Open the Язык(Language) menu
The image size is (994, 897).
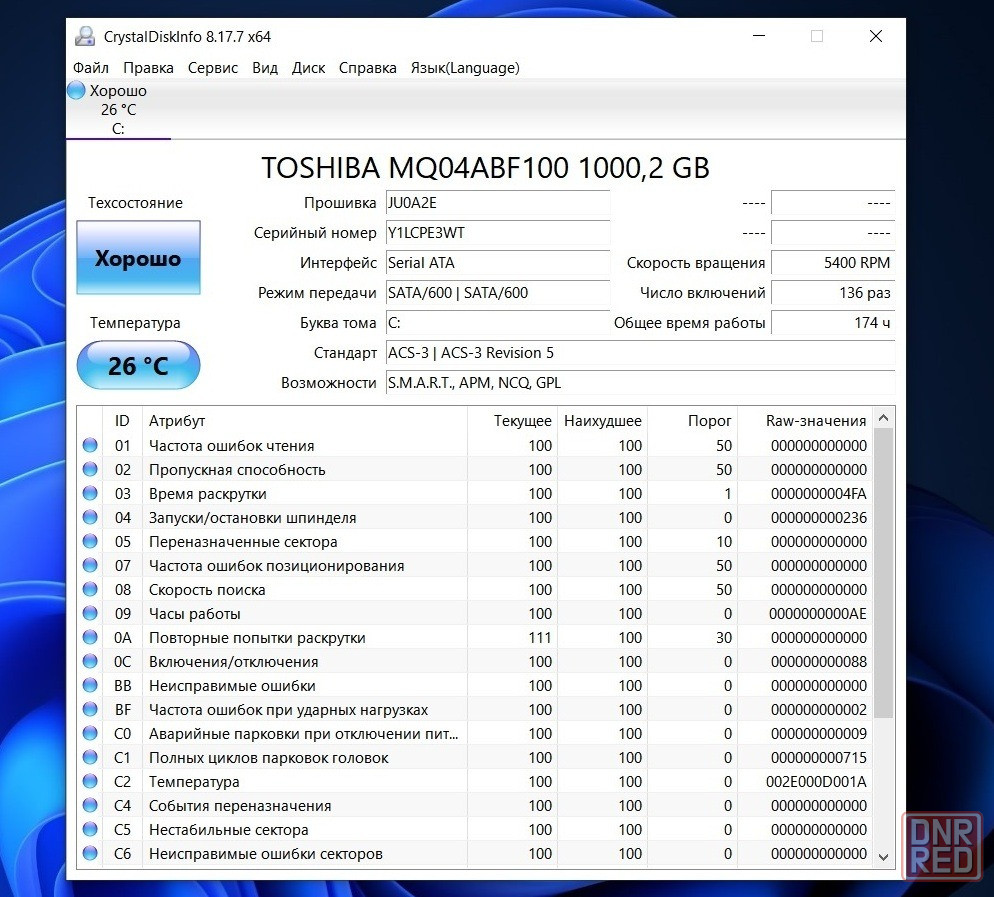click(465, 68)
